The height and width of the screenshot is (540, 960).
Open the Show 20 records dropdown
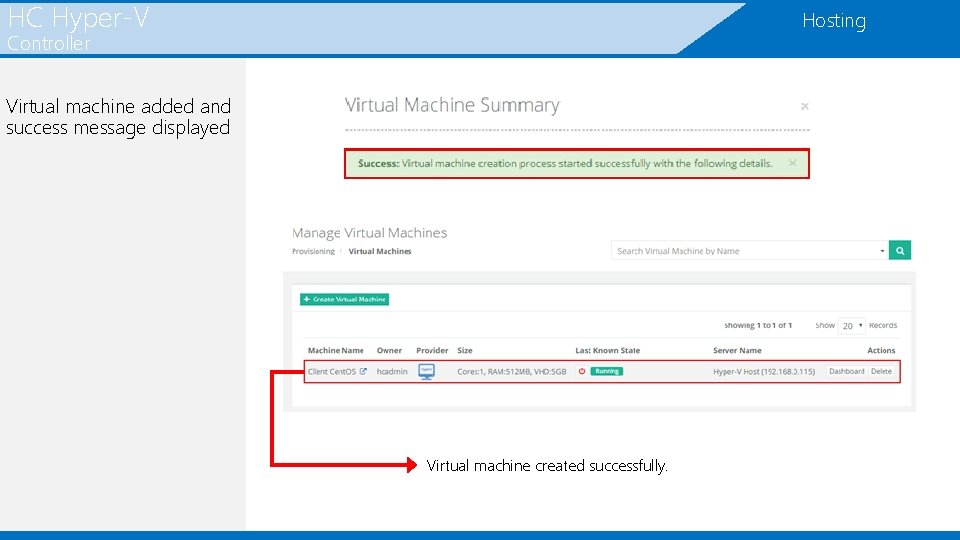point(851,326)
